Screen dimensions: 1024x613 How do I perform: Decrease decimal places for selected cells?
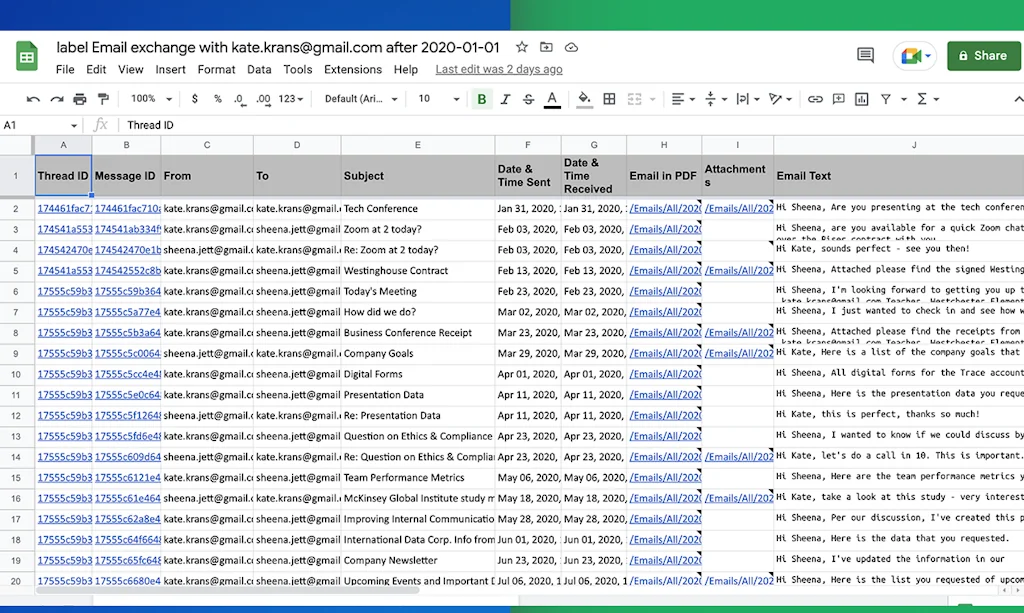coord(239,98)
